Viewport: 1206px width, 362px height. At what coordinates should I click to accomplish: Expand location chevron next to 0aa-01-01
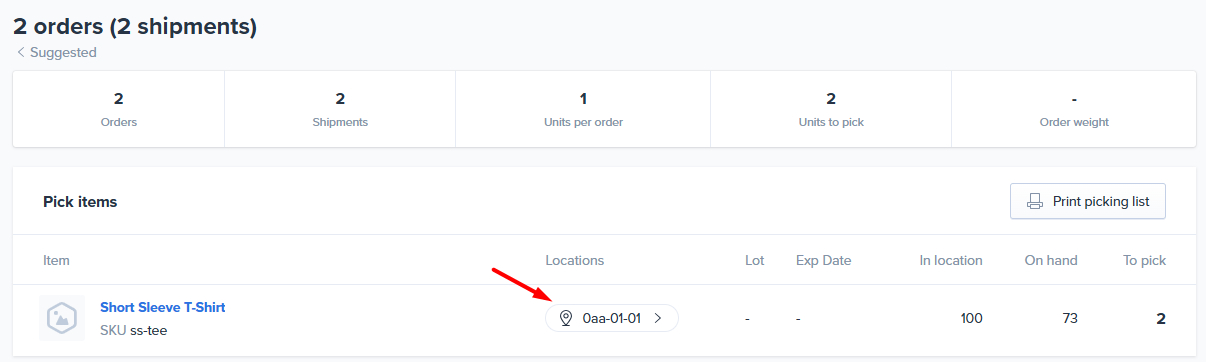pyautogui.click(x=657, y=318)
